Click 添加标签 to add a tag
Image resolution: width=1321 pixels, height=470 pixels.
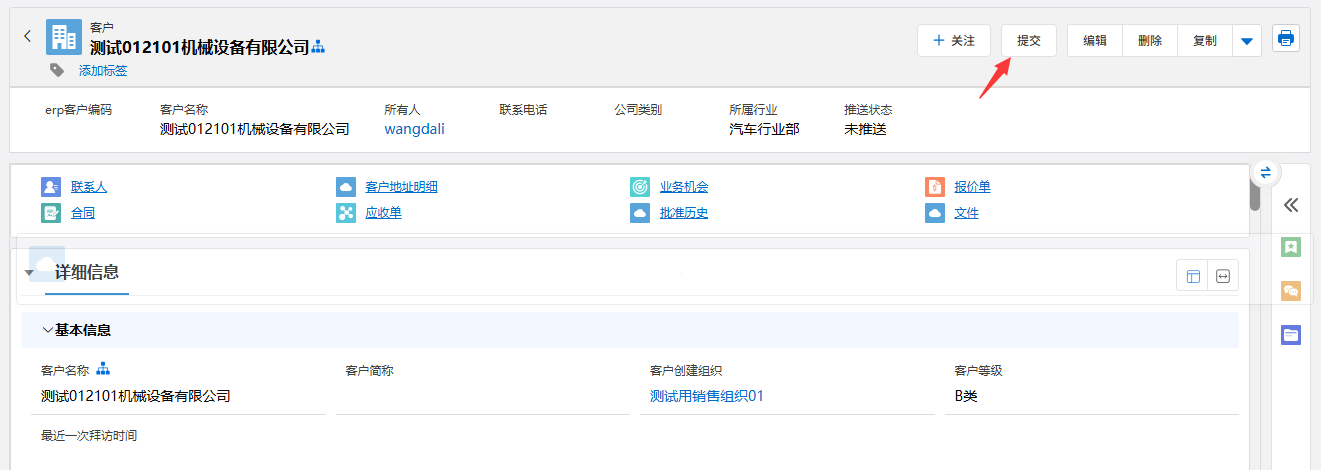pyautogui.click(x=103, y=71)
